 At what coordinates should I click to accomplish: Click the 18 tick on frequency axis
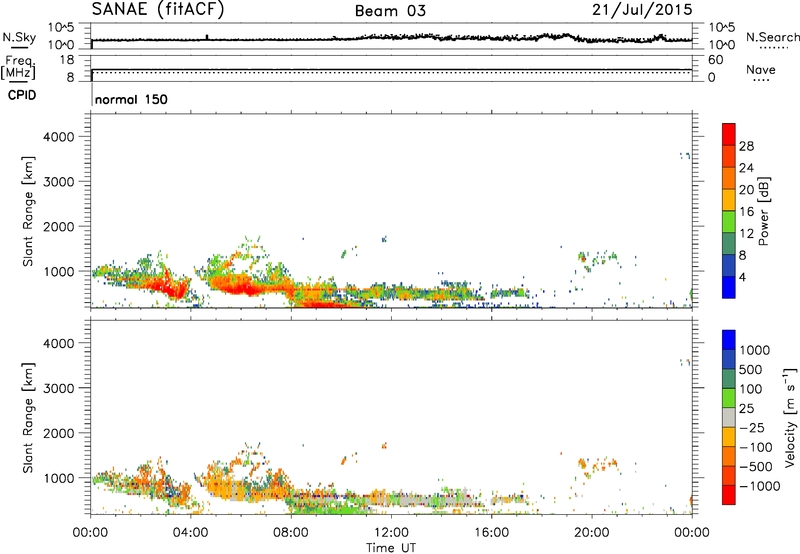pos(67,60)
